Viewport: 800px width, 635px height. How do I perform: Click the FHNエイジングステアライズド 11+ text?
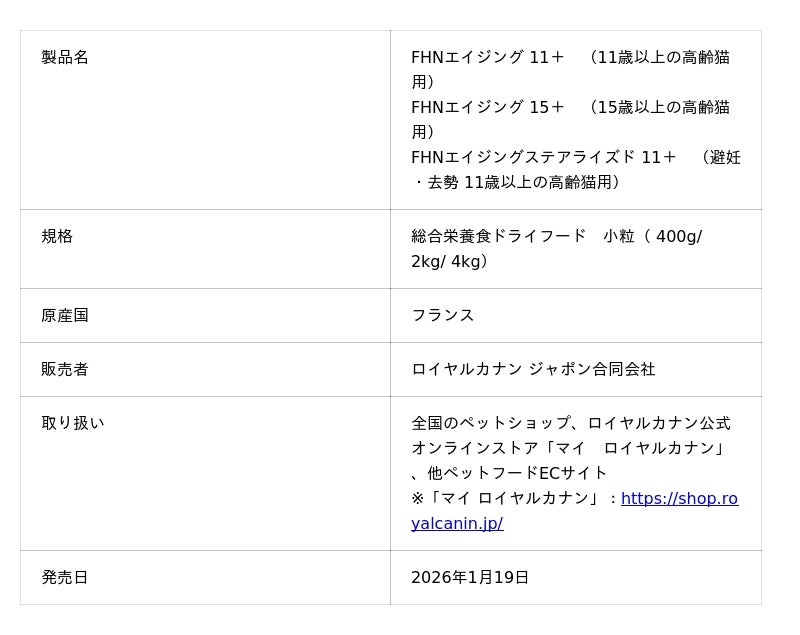pyautogui.click(x=543, y=158)
